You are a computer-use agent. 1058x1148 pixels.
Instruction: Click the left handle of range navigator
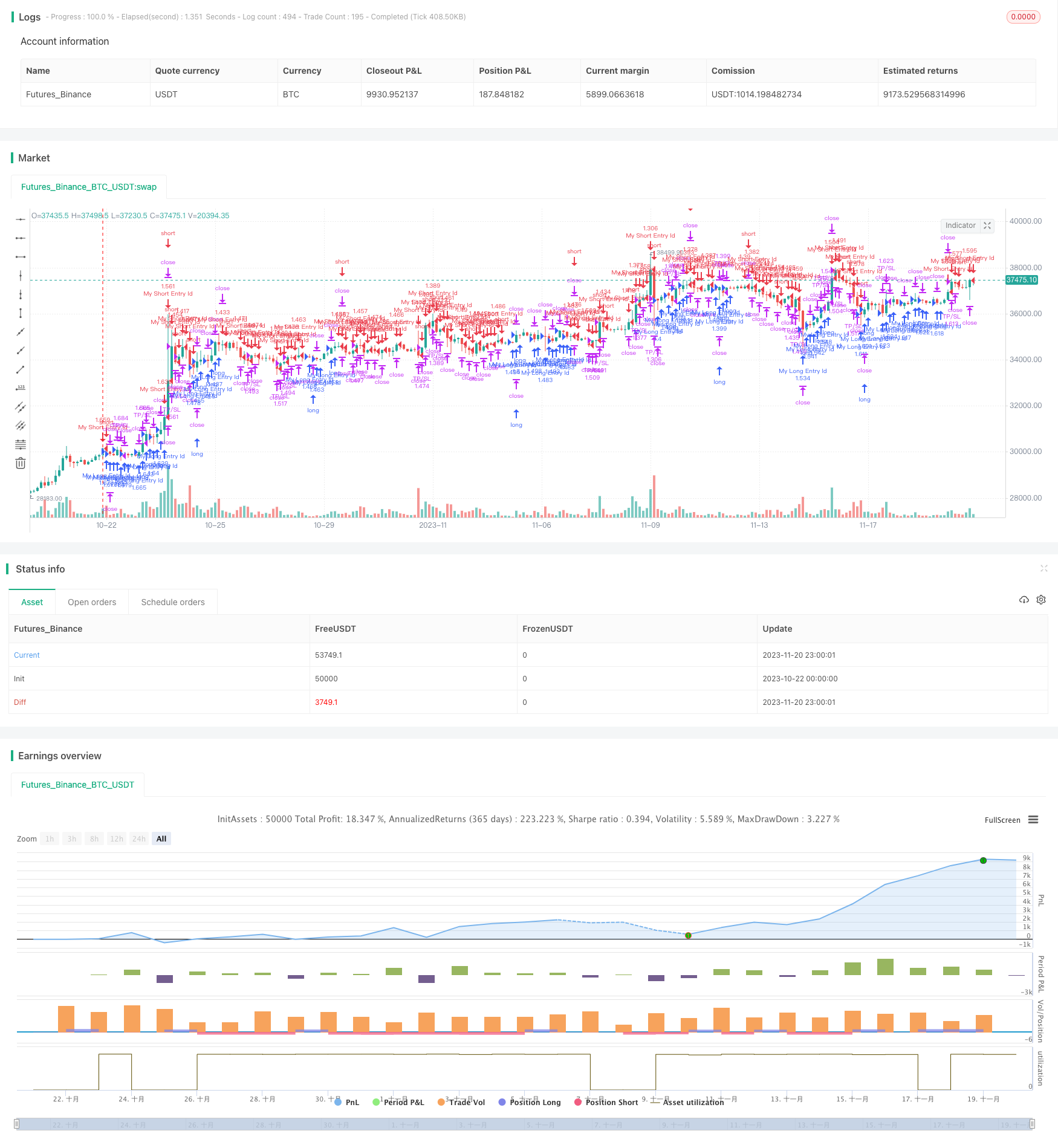[x=17, y=1124]
